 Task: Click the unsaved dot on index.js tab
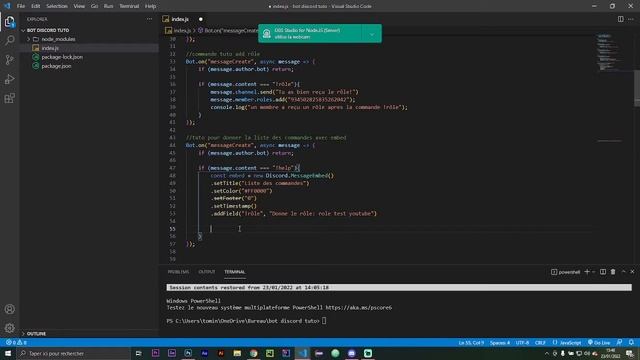200,19
